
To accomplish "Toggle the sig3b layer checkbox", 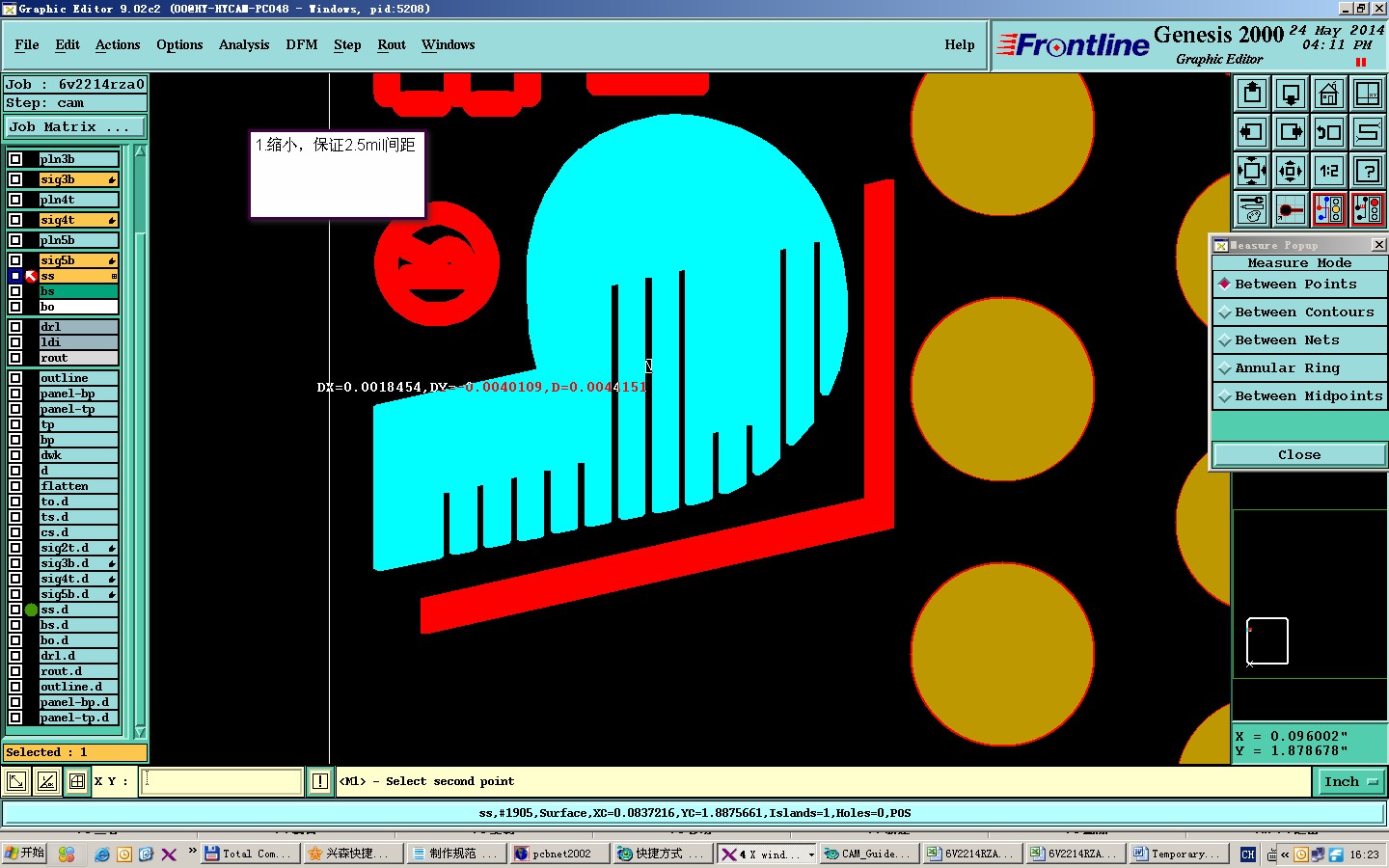I will click(15, 179).
